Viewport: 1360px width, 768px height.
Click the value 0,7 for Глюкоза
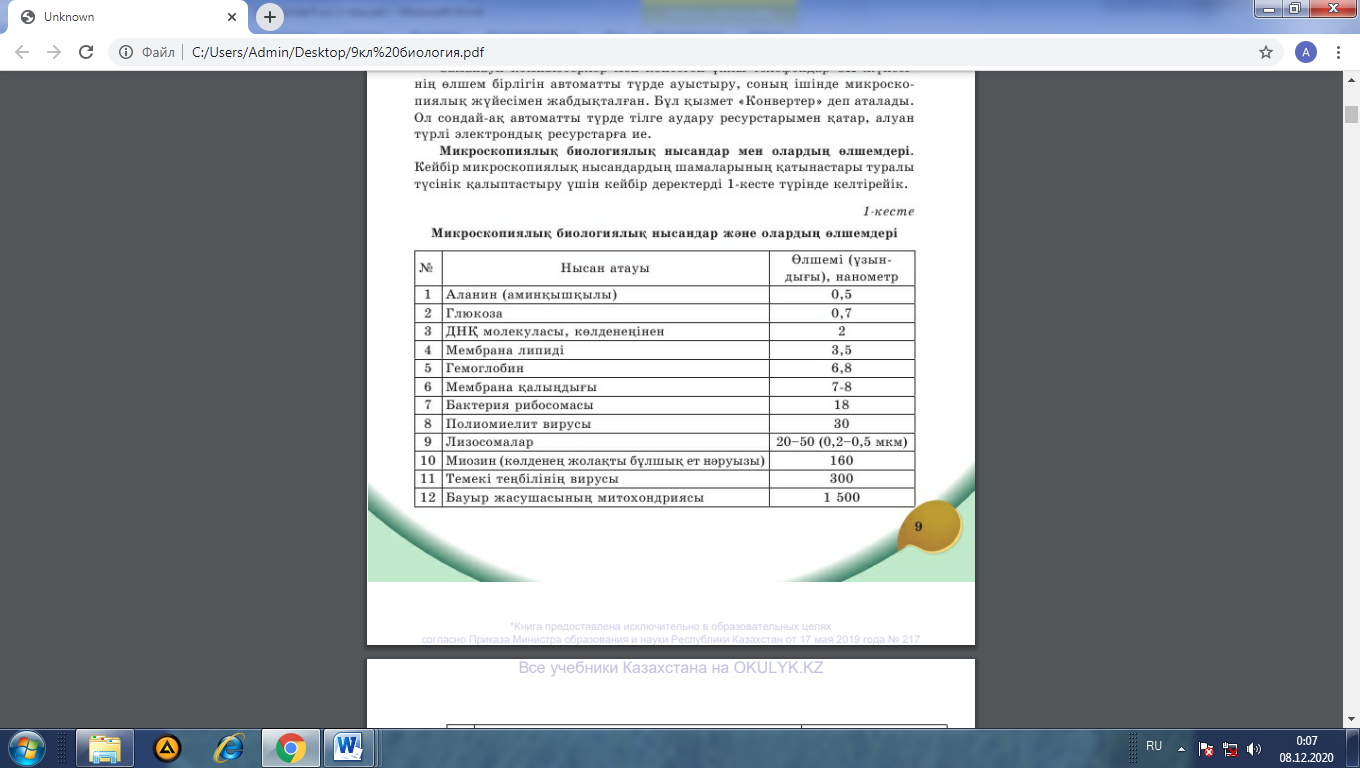841,313
